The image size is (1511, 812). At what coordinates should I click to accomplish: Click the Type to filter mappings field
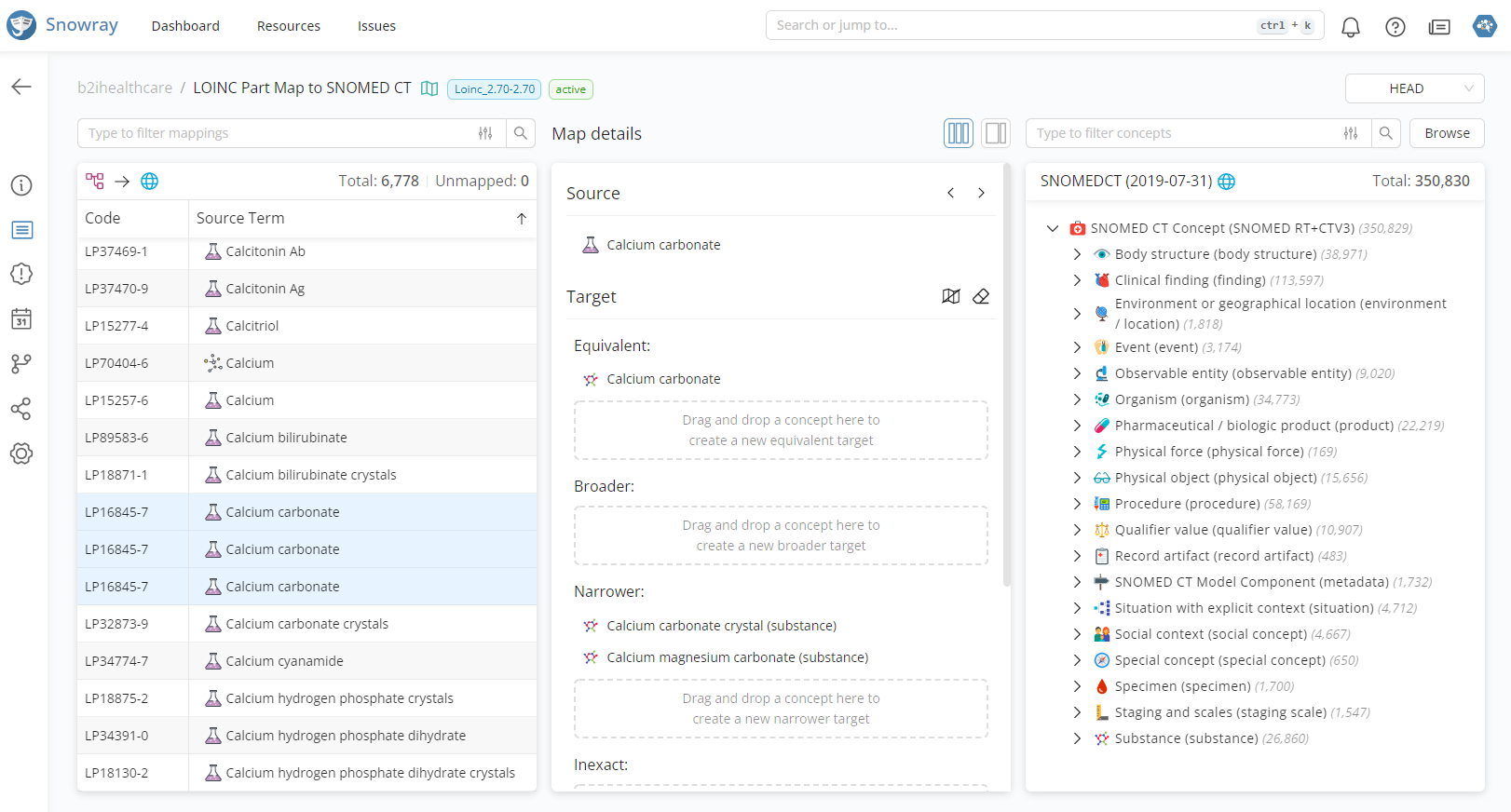(x=279, y=133)
